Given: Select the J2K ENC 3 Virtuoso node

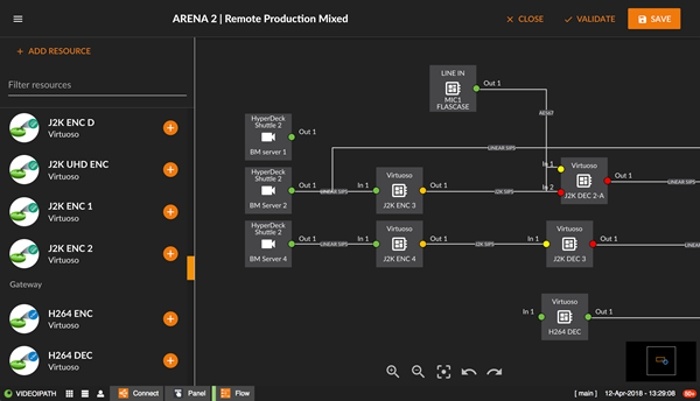Looking at the screenshot, I should pyautogui.click(x=400, y=190).
